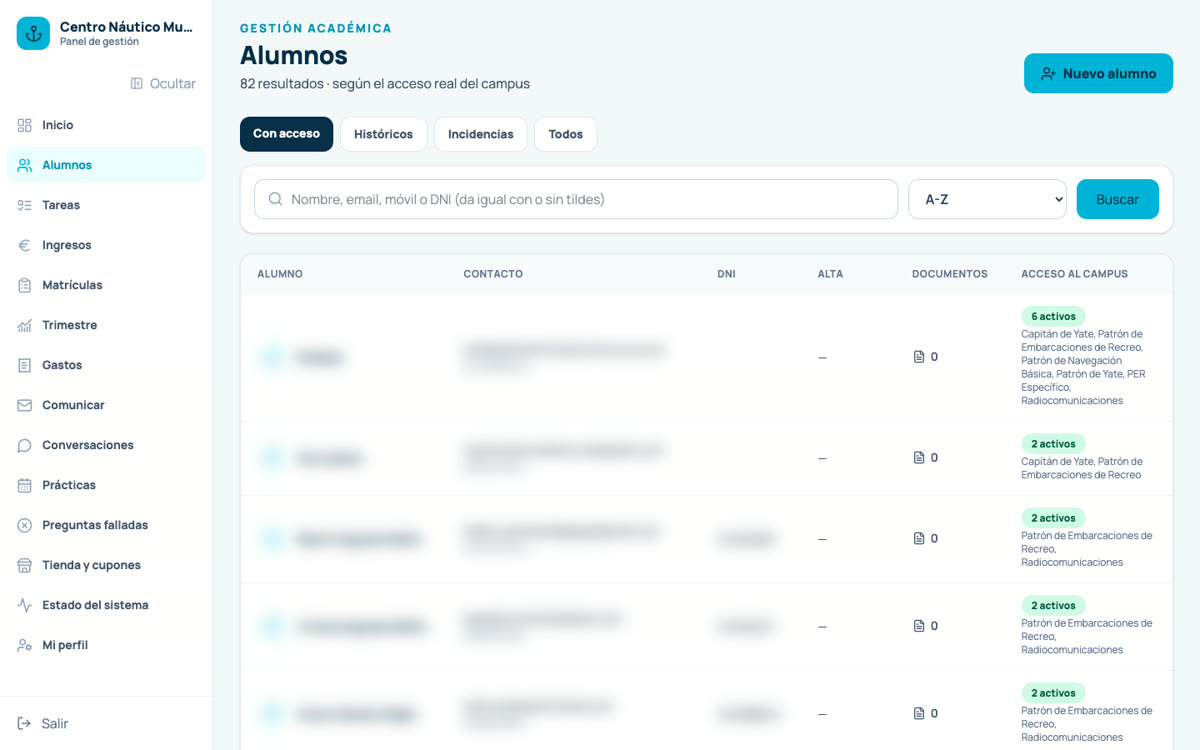This screenshot has width=1200, height=750.
Task: Click the ACCESO AL CAMPUS column header
Action: 1074,274
